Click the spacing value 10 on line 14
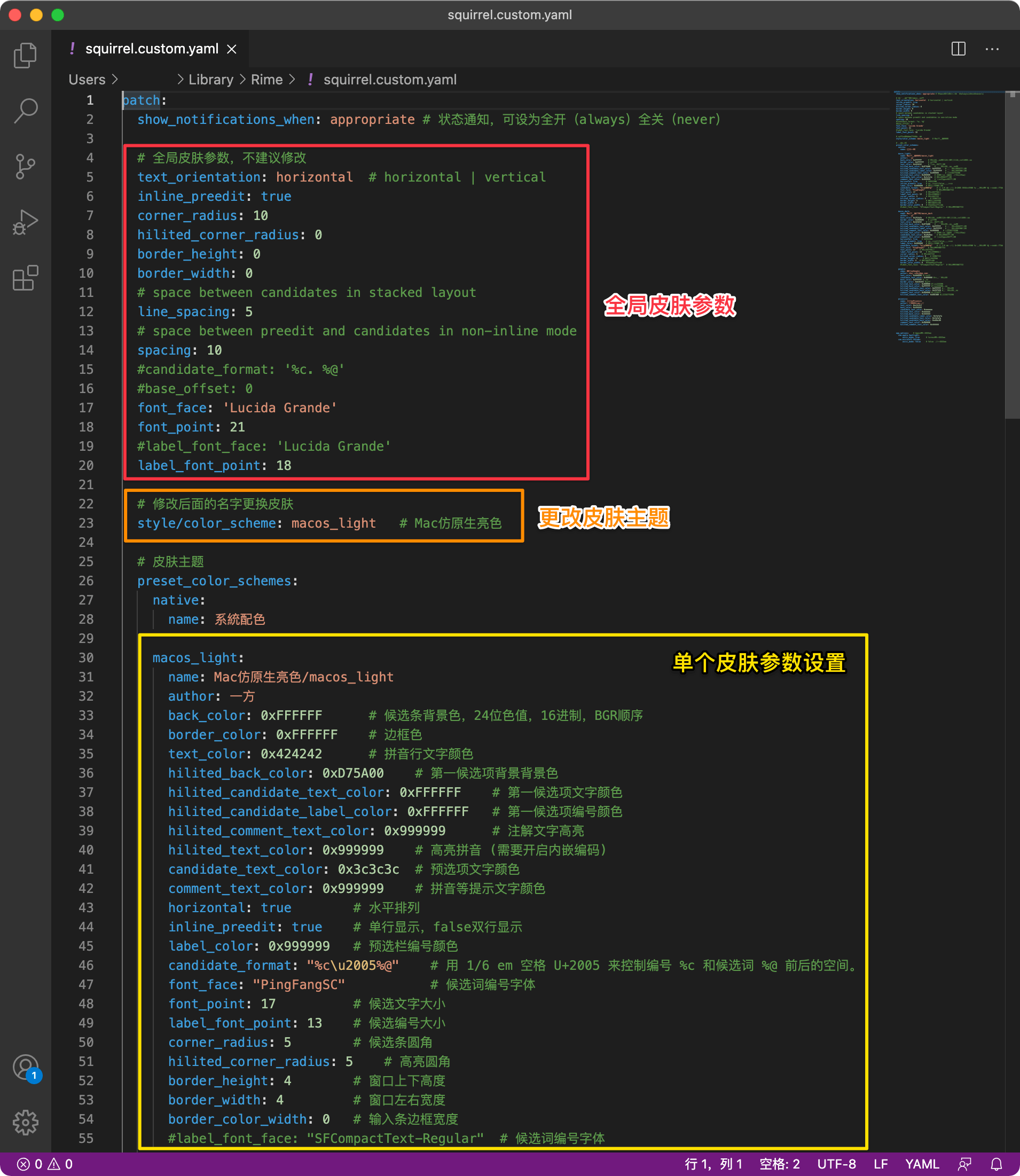Image resolution: width=1020 pixels, height=1176 pixels. (x=215, y=350)
